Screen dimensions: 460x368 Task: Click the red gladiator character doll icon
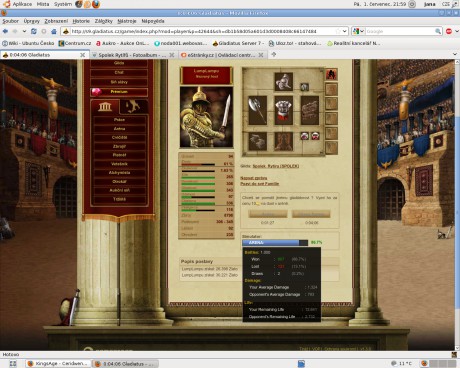[x=331, y=75]
